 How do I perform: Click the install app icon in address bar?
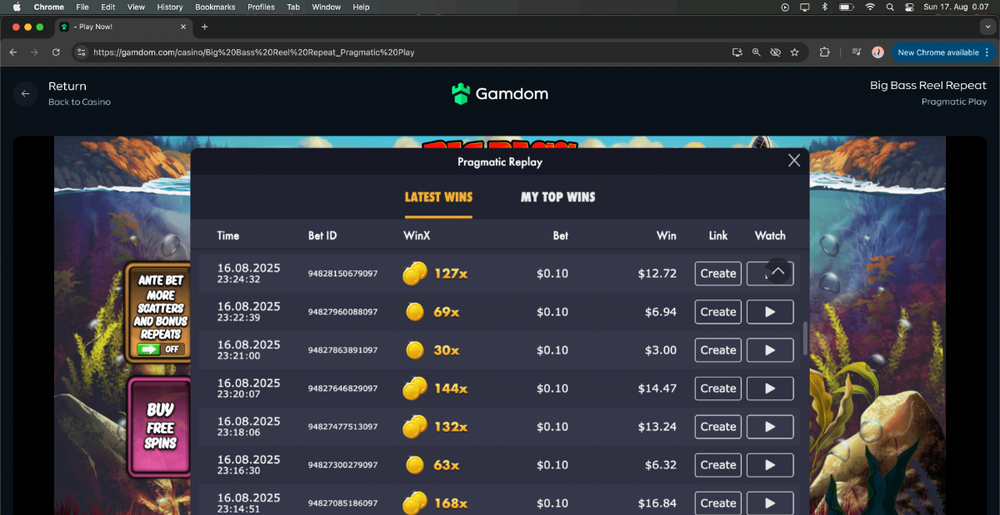737,52
